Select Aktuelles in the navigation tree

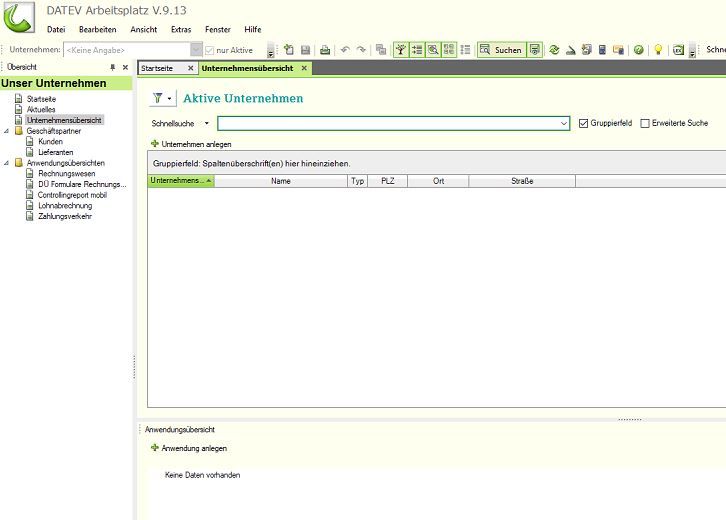click(41, 109)
